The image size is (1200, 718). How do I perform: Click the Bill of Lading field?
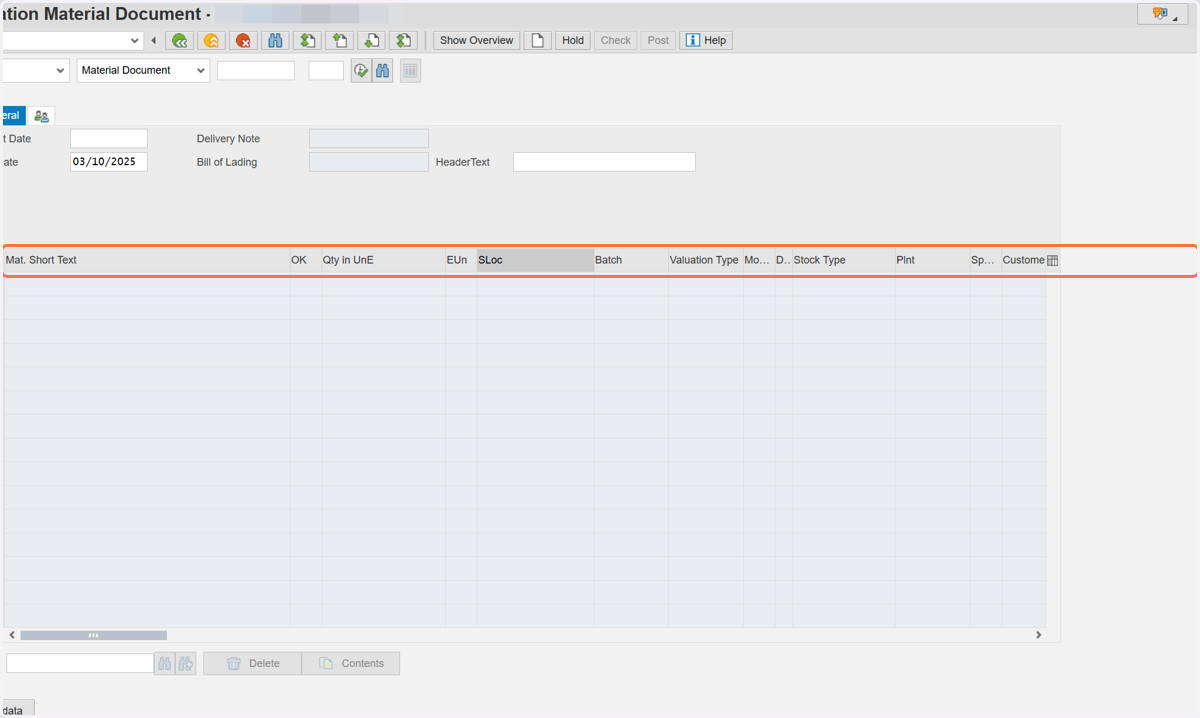369,162
